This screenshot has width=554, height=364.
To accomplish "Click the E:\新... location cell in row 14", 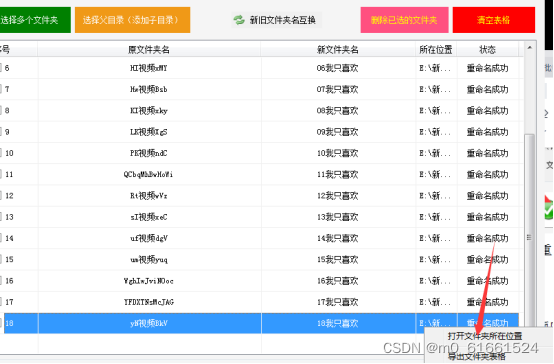I will 435,238.
